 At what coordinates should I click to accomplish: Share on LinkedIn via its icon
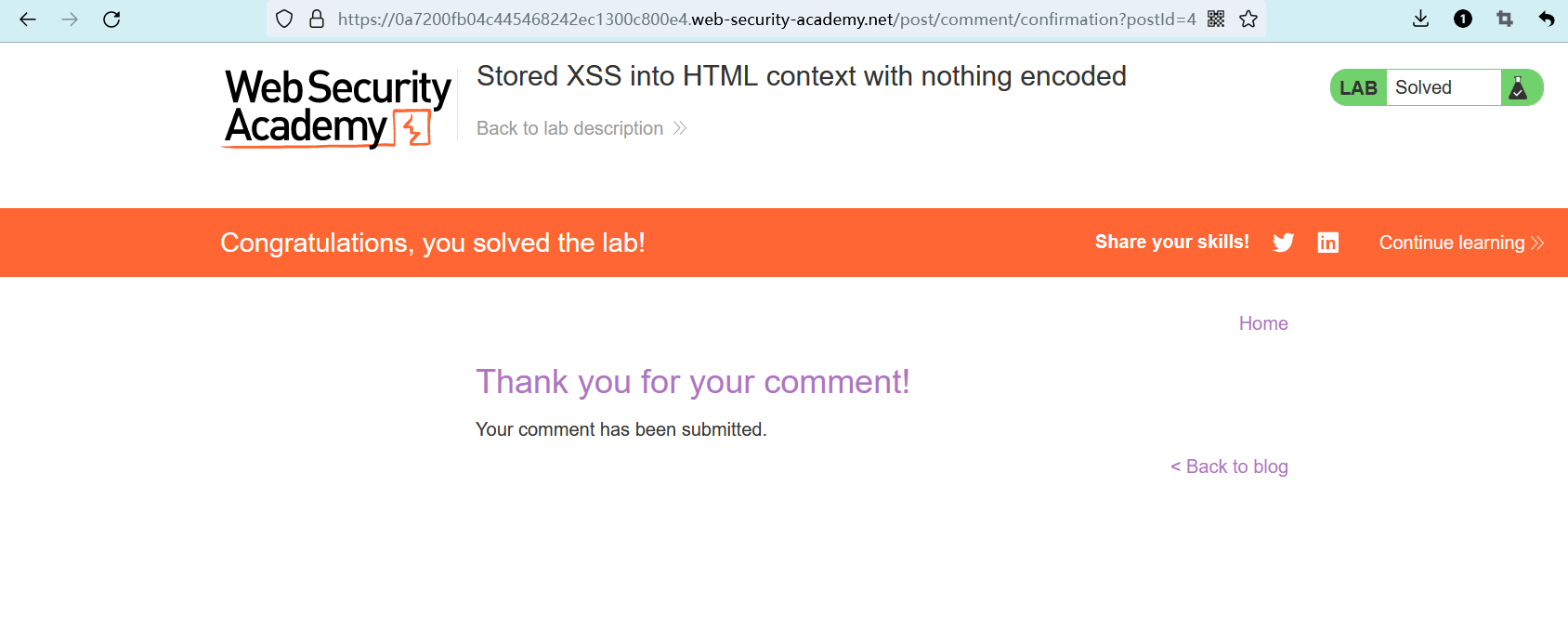tap(1328, 243)
